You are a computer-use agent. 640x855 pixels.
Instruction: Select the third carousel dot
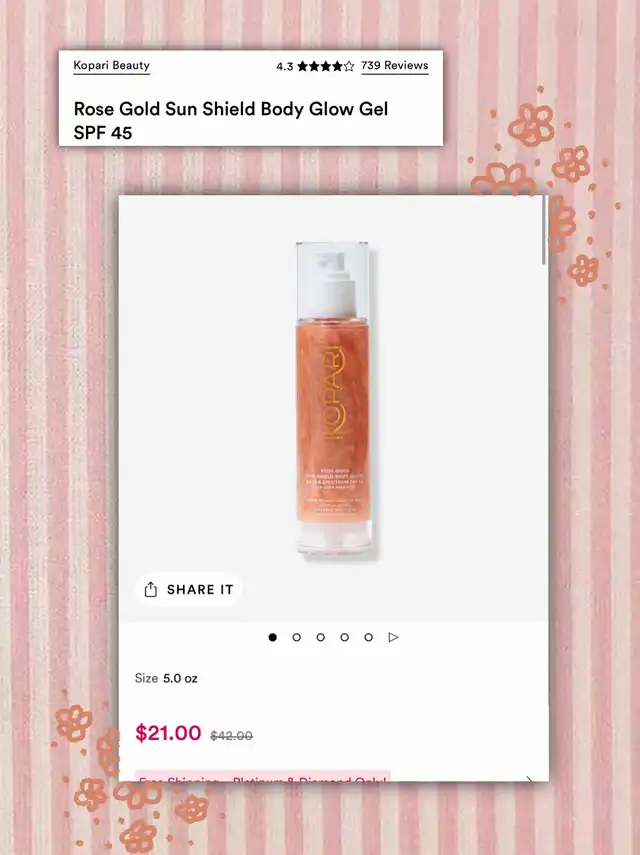tap(321, 637)
